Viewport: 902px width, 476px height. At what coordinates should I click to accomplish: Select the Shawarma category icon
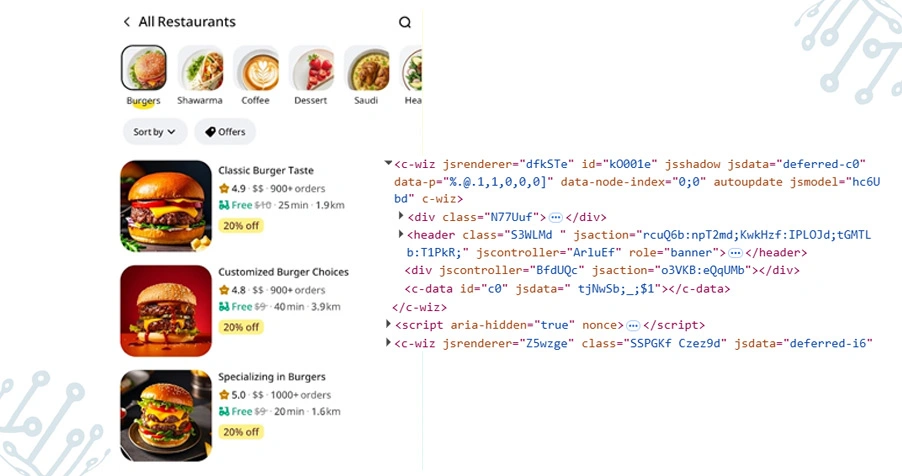200,68
